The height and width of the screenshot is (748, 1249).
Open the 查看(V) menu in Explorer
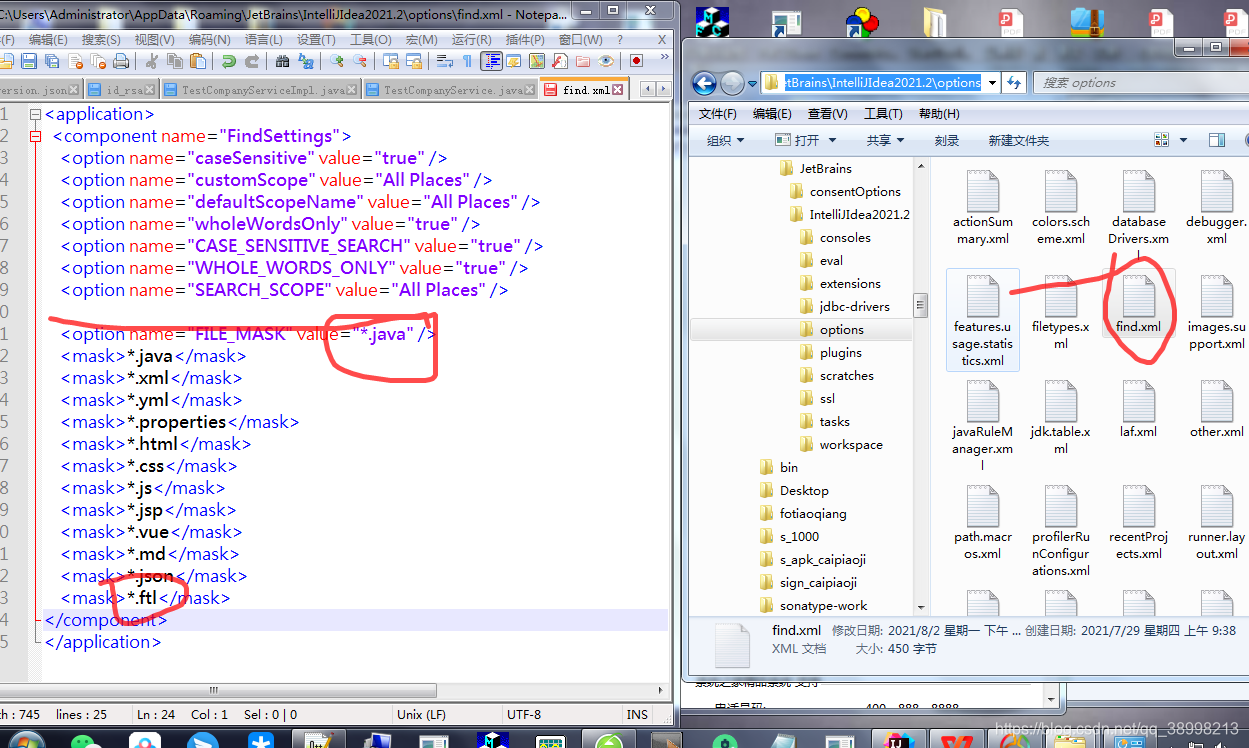click(827, 114)
